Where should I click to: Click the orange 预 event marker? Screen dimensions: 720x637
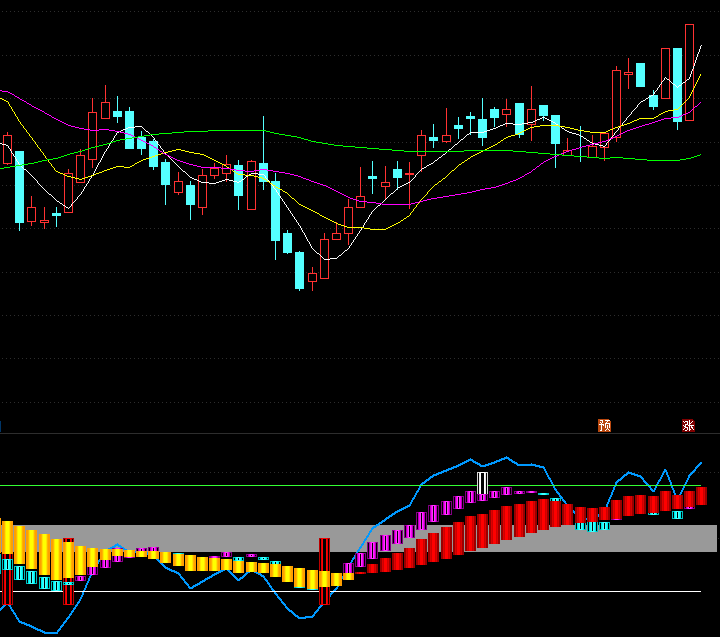pos(604,426)
